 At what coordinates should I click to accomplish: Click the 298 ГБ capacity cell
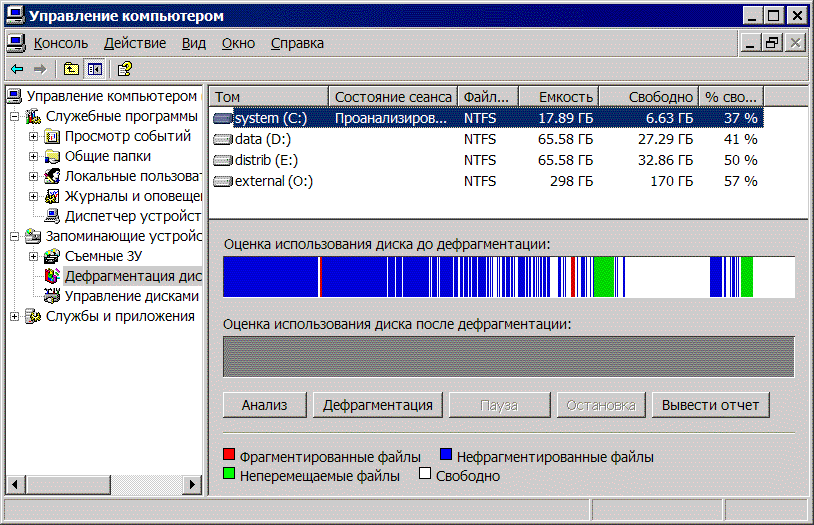[x=571, y=181]
